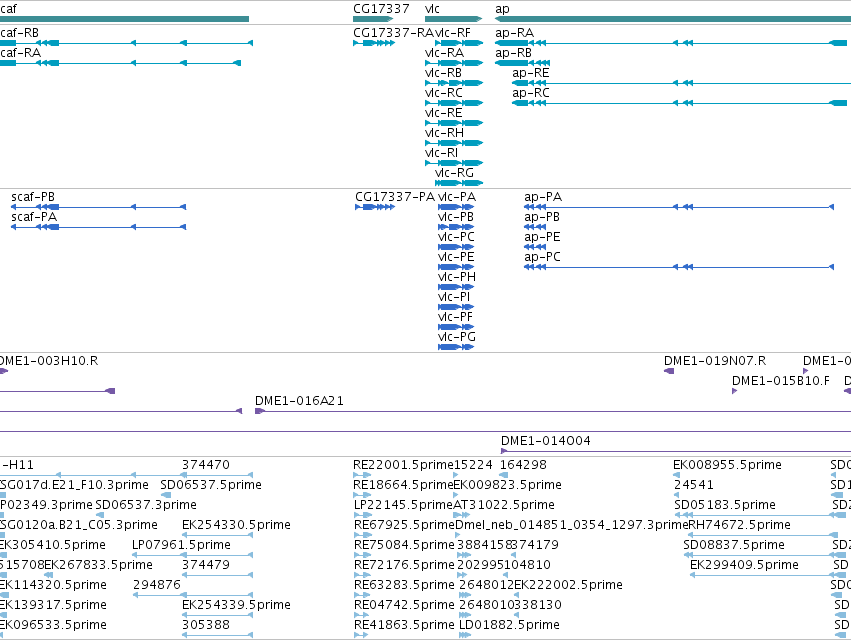Select the RE22001.5prime EST label
This screenshot has height=640, width=851.
(x=403, y=465)
